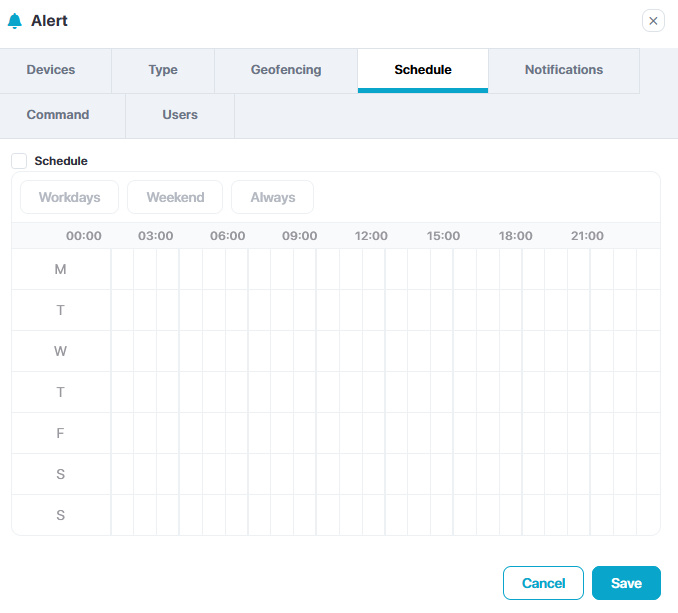Apply the Weekend schedule preset
678x613 pixels.
pos(175,197)
